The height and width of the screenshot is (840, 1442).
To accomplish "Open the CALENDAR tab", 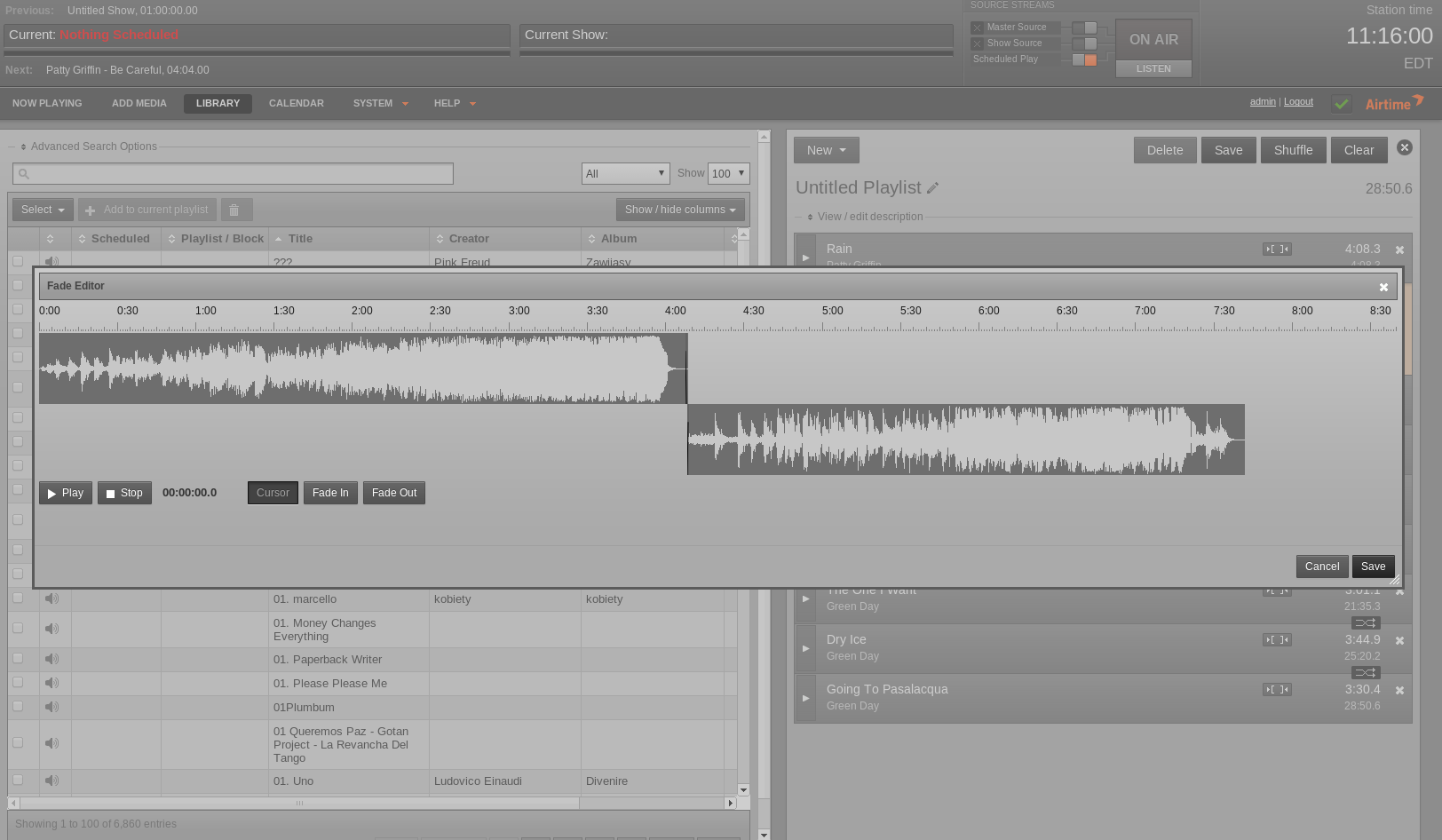I will pyautogui.click(x=297, y=103).
